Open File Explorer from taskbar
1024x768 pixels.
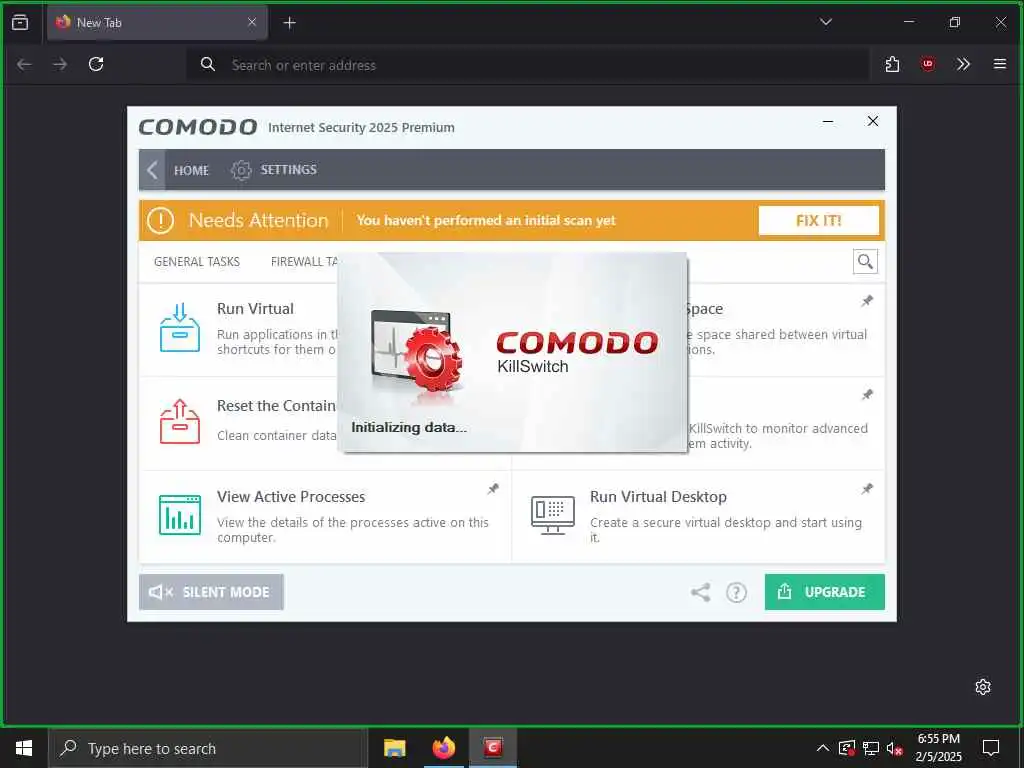tap(394, 748)
